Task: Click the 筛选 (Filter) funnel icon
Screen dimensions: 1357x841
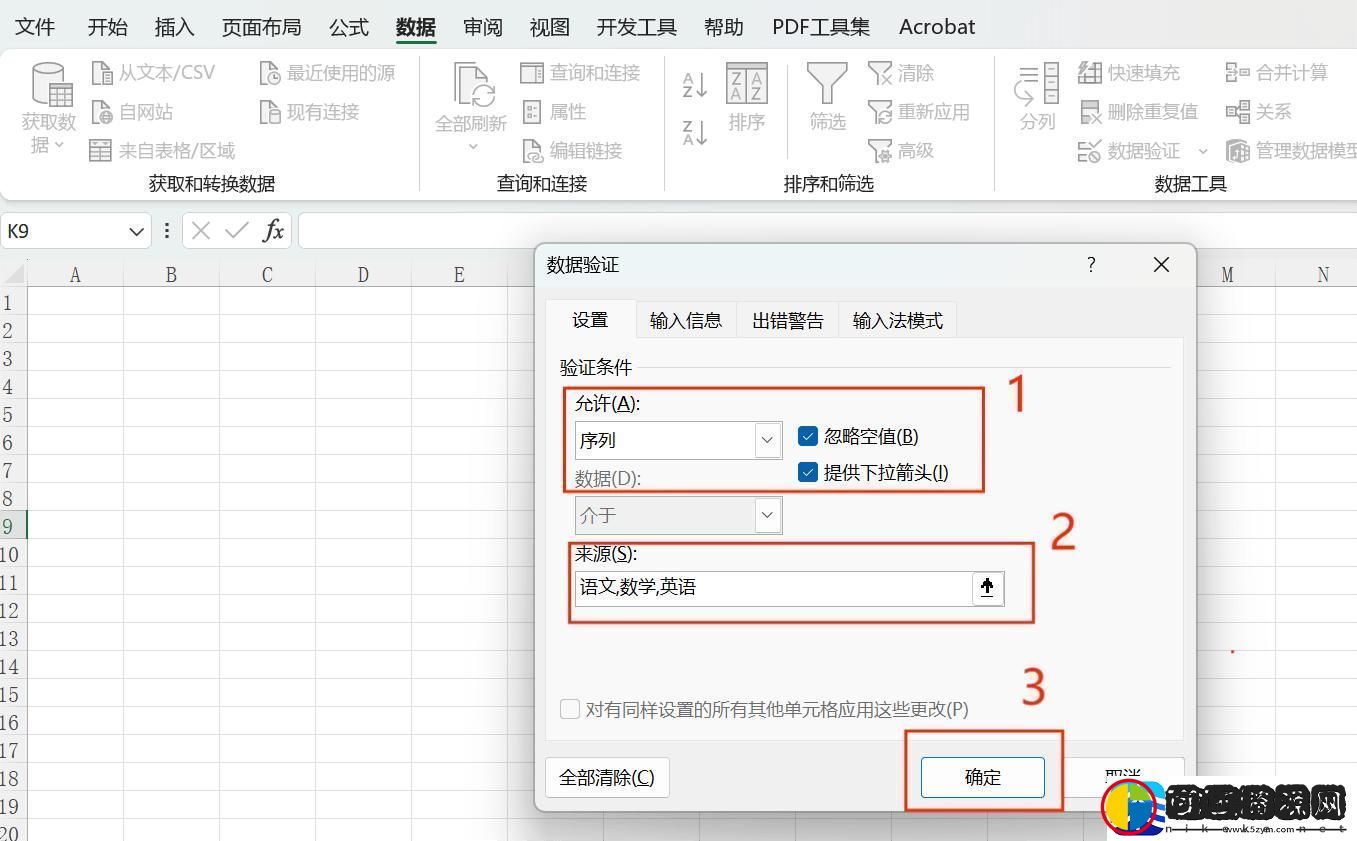Action: [827, 84]
